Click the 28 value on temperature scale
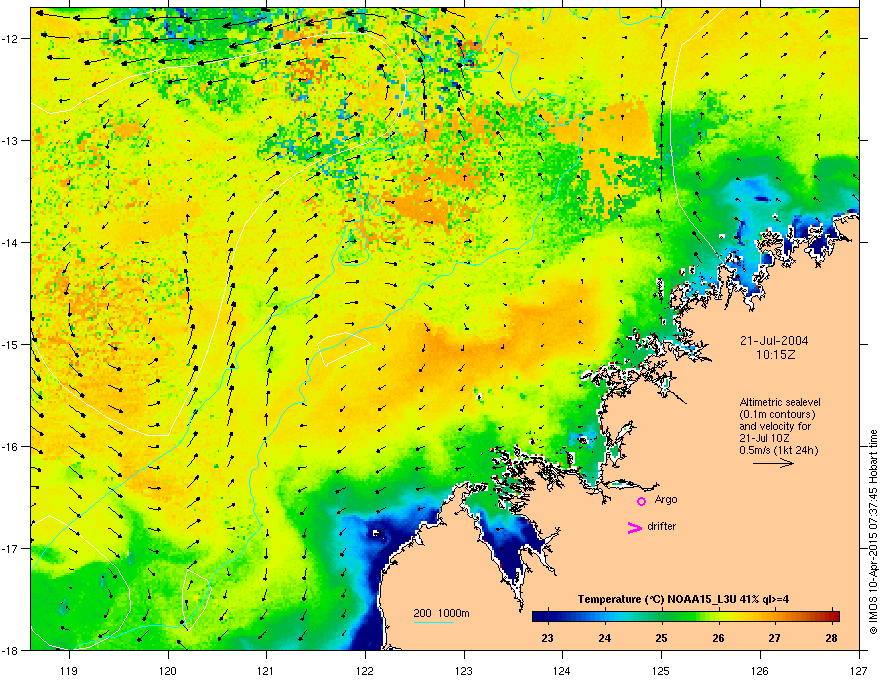The image size is (880, 680). 832,638
